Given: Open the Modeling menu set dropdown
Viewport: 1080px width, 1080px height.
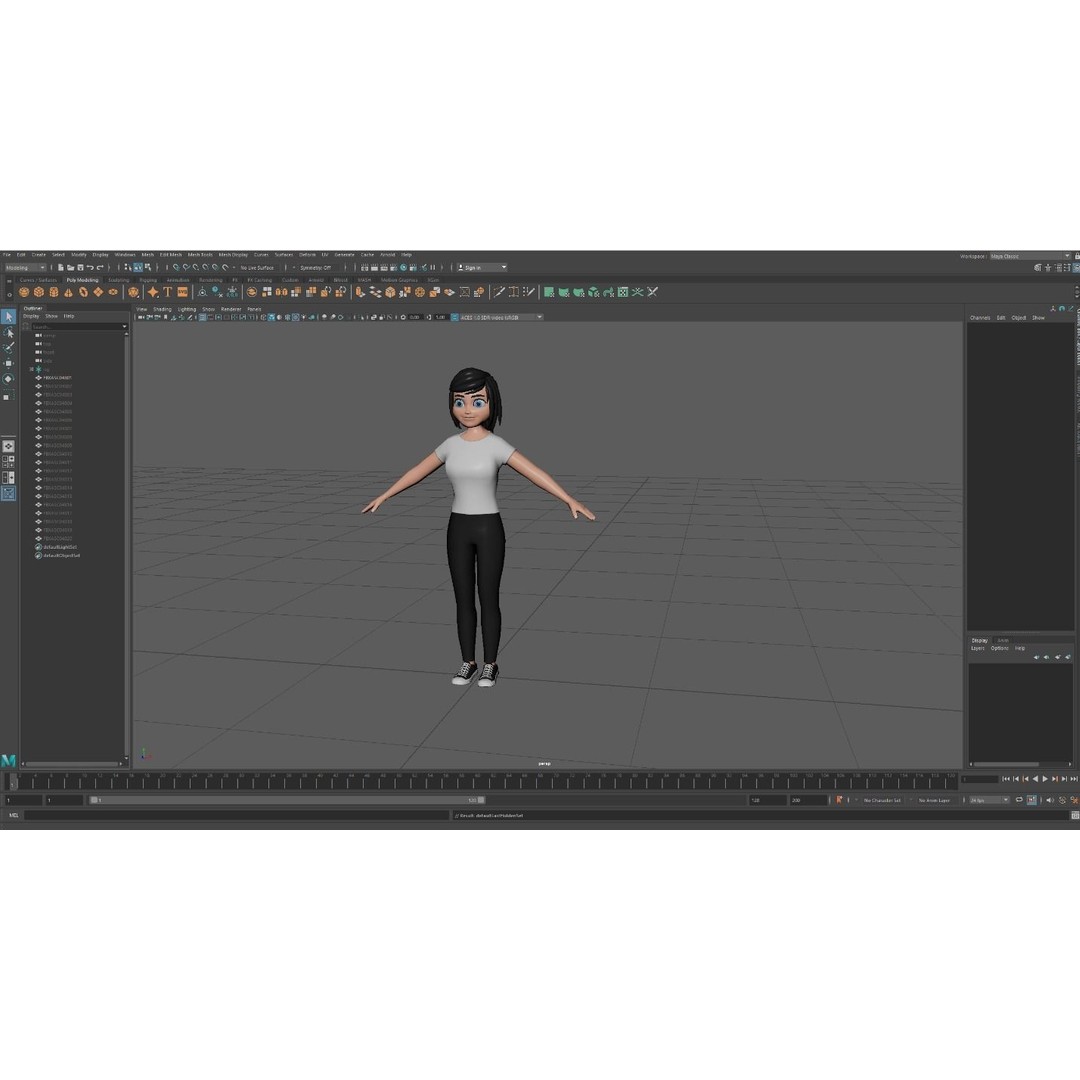Looking at the screenshot, I should [x=25, y=267].
